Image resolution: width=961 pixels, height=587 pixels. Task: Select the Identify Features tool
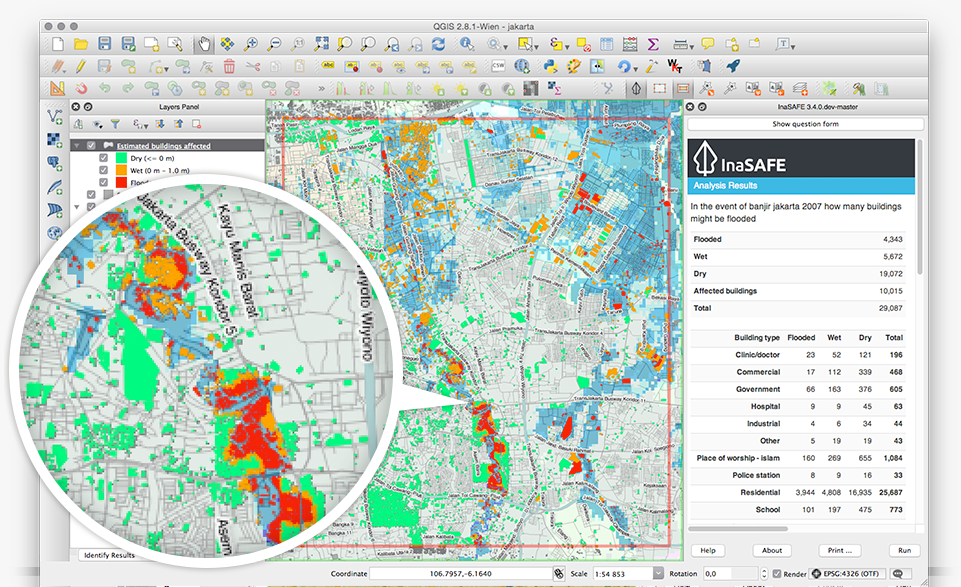click(467, 44)
